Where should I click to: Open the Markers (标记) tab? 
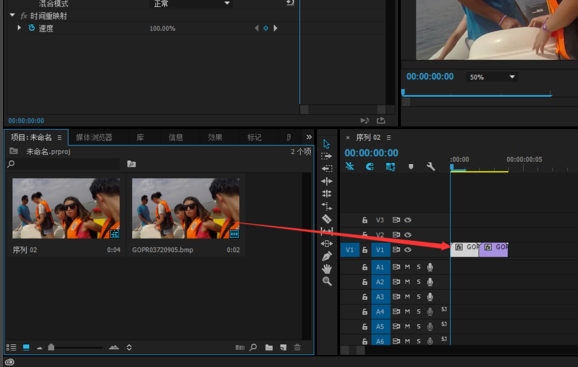(254, 137)
